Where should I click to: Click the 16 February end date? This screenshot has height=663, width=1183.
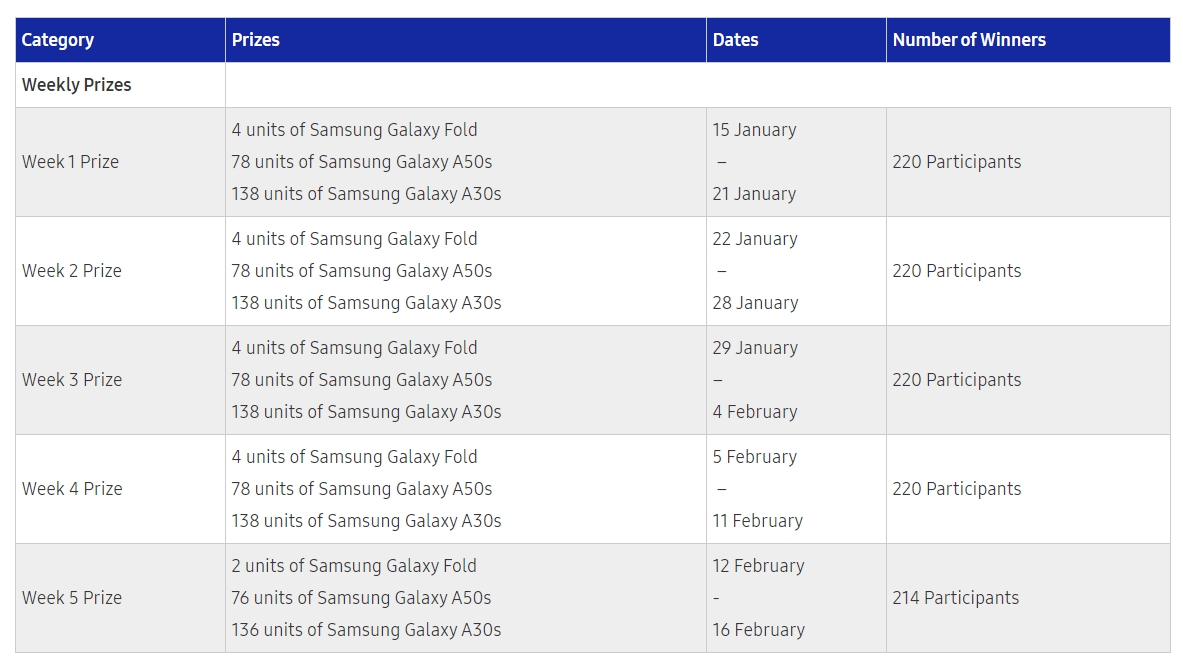pos(759,630)
